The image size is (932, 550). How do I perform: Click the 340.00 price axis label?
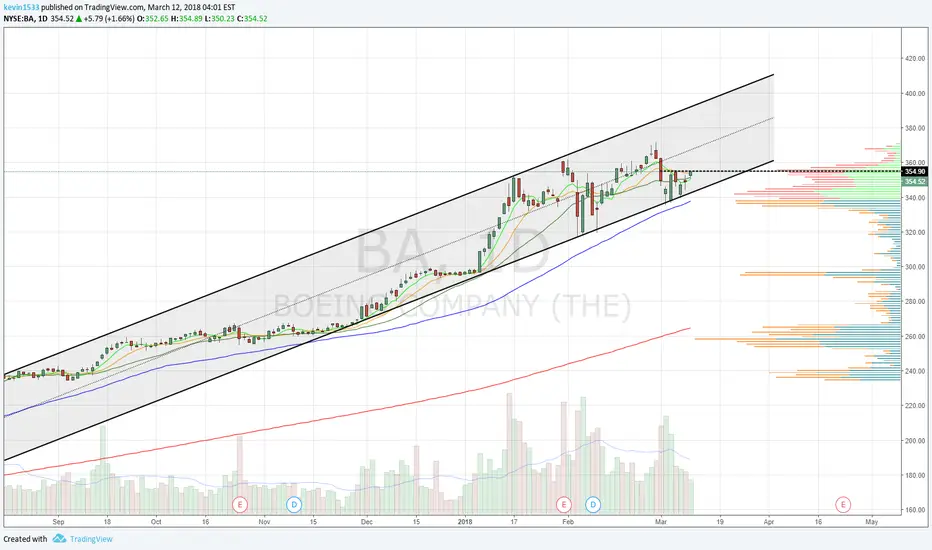(x=915, y=197)
